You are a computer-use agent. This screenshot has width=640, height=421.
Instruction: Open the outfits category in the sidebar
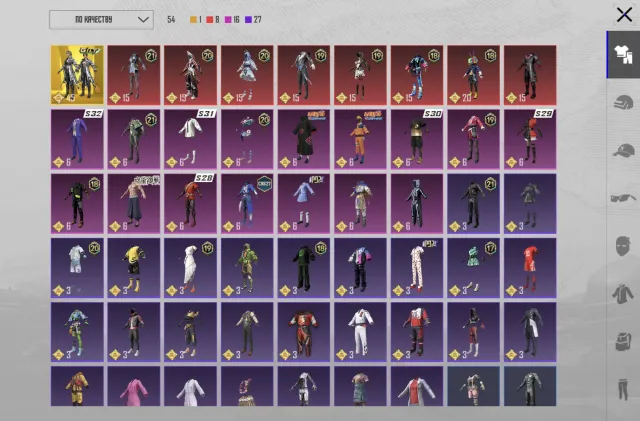[623, 55]
